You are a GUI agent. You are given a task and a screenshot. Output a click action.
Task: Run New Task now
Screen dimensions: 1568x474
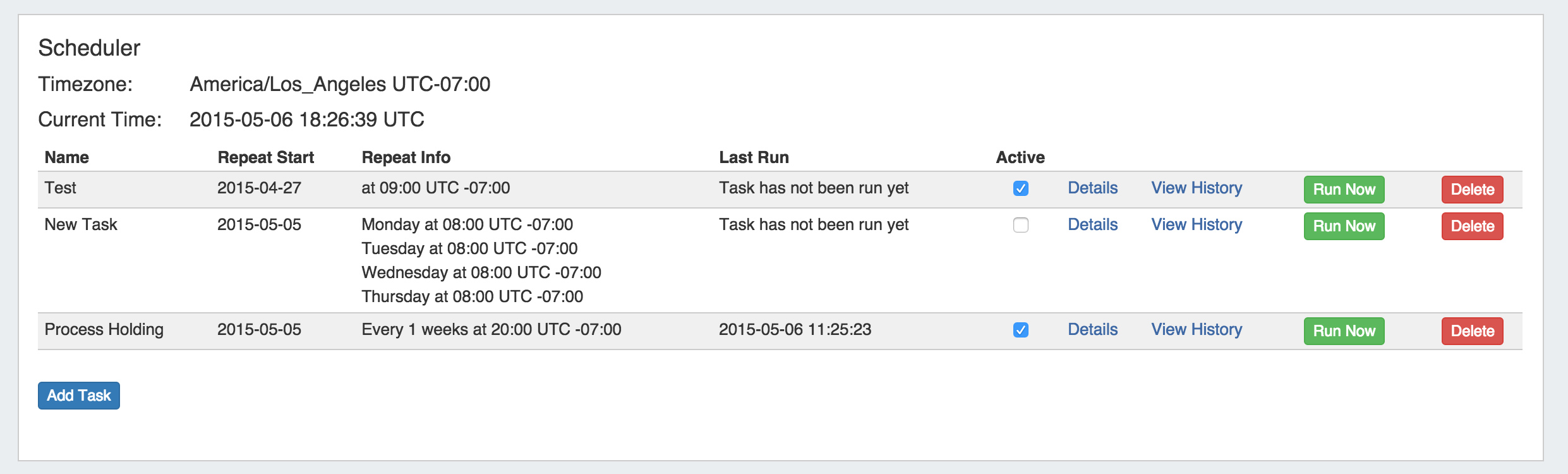[1344, 226]
